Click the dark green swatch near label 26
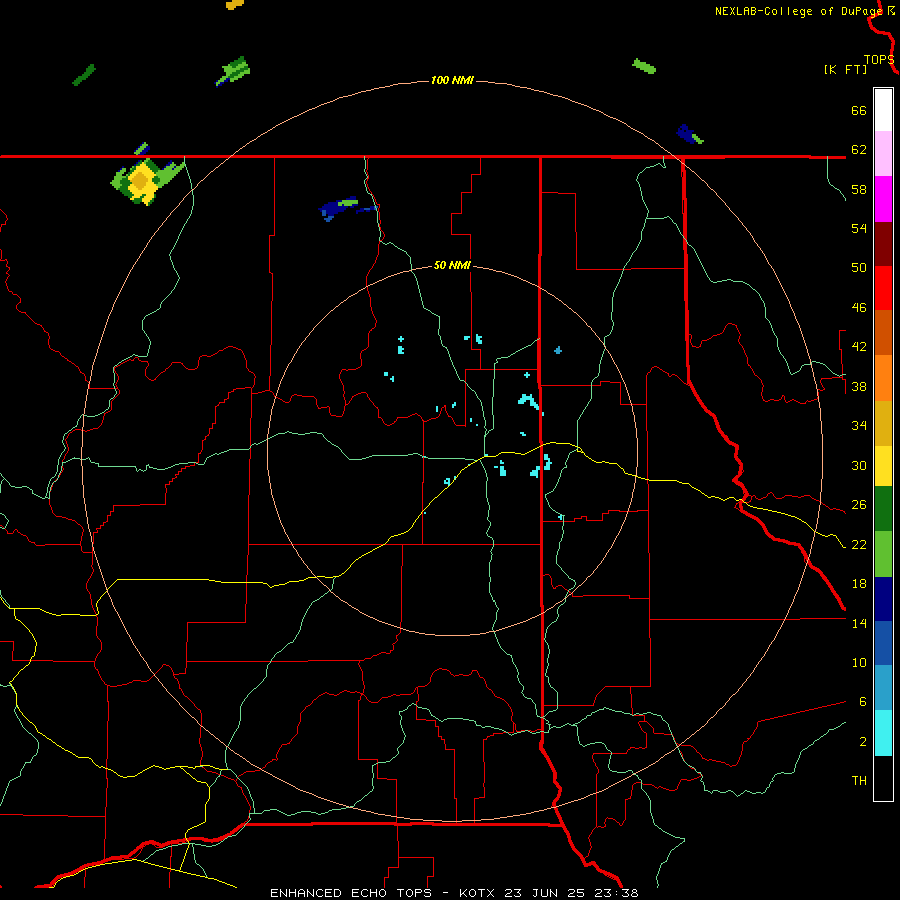Screen dimensions: 900x900 883,509
